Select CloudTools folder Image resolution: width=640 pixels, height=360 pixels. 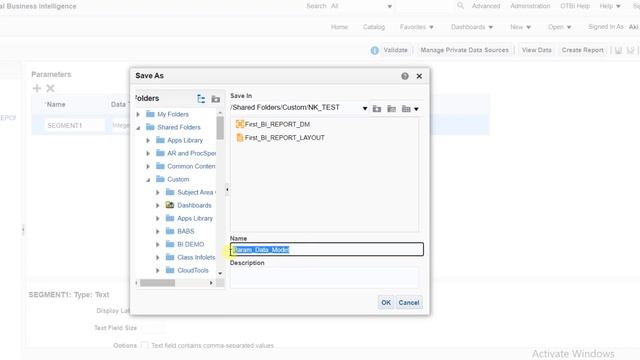[193, 271]
